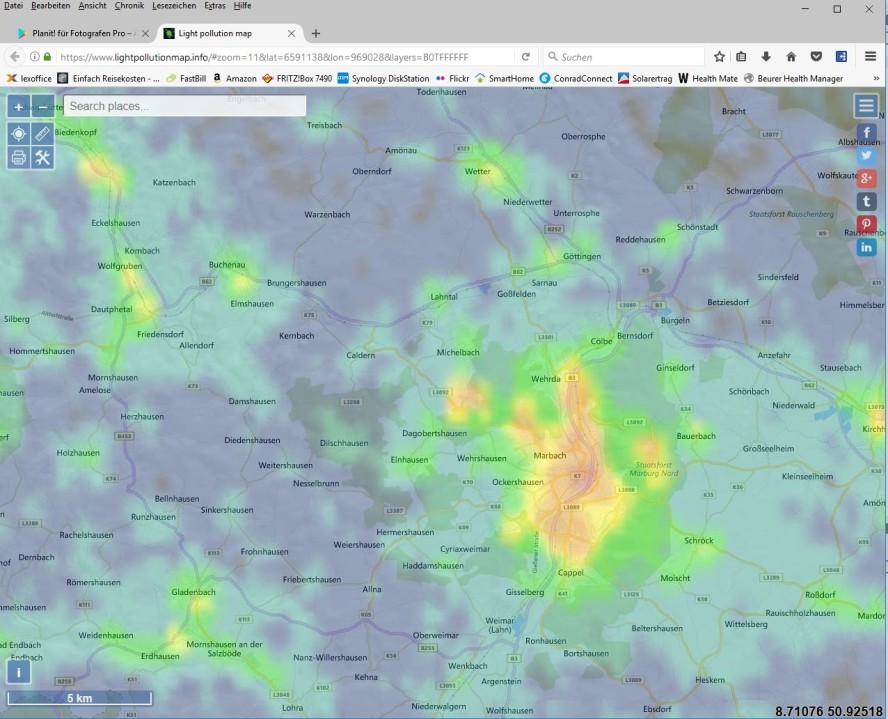The height and width of the screenshot is (719, 888).
Task: Share the map on Twitter
Action: coord(866,156)
